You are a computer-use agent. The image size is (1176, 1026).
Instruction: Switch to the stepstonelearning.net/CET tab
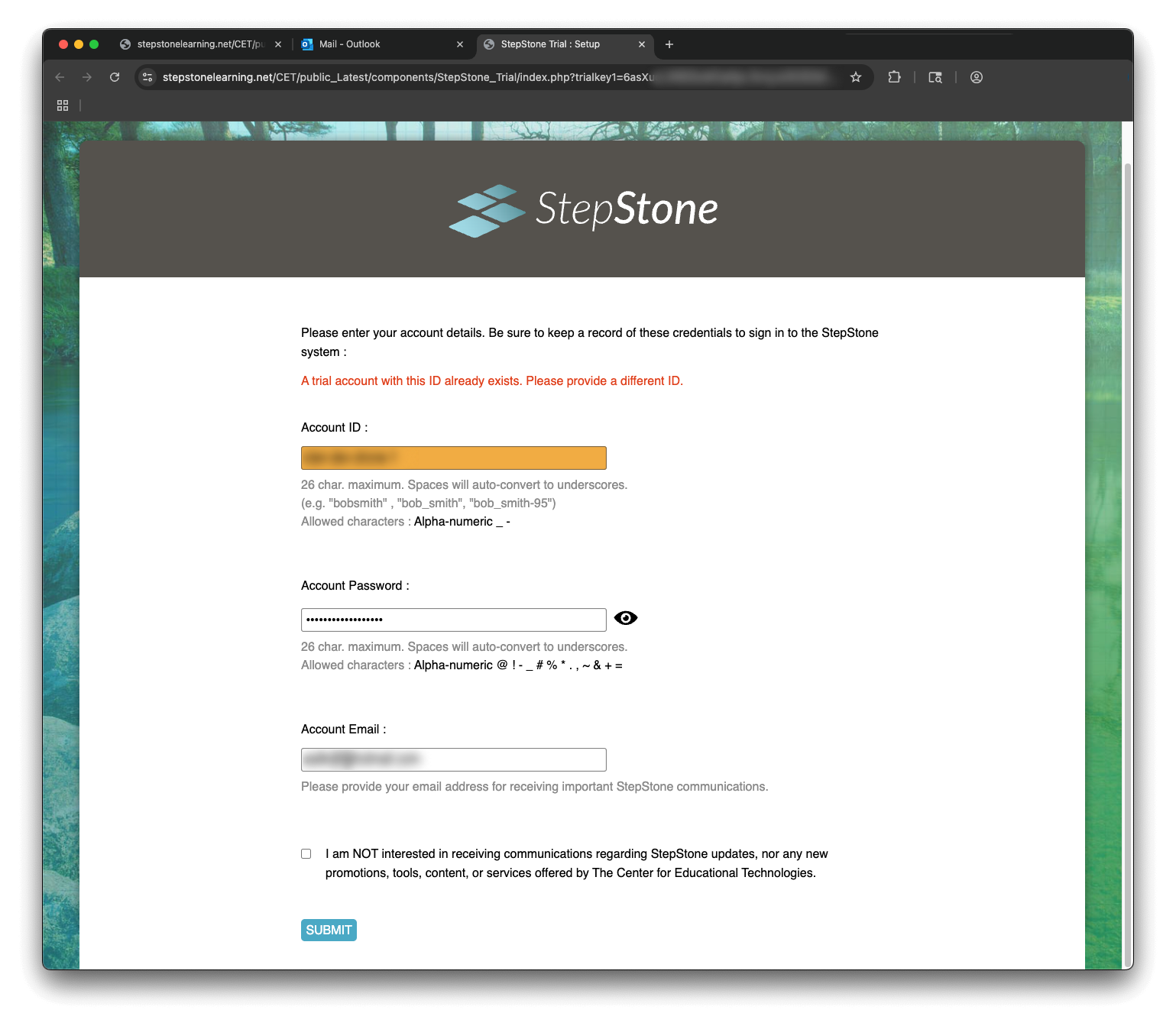(x=200, y=44)
